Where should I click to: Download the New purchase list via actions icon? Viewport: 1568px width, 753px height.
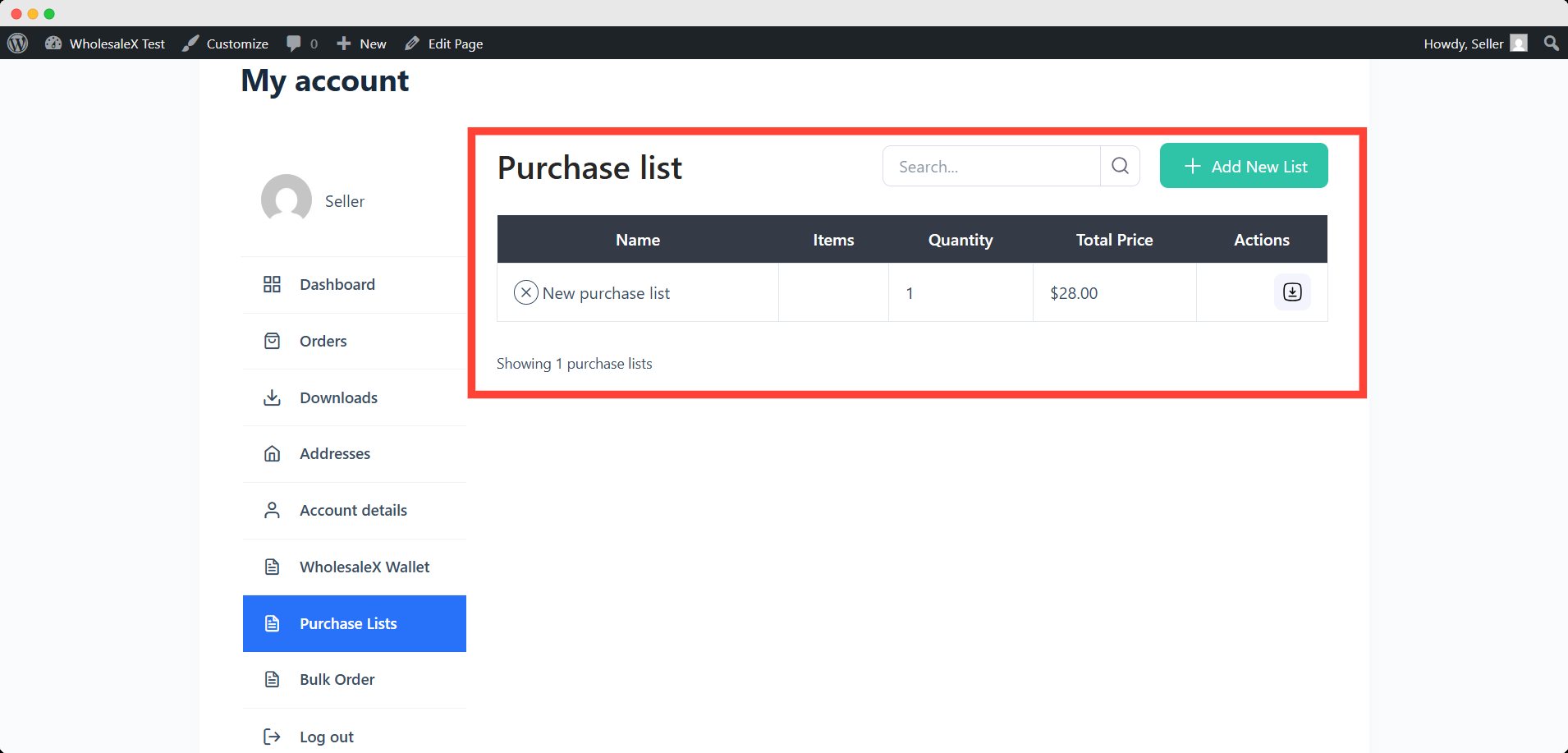(1292, 292)
